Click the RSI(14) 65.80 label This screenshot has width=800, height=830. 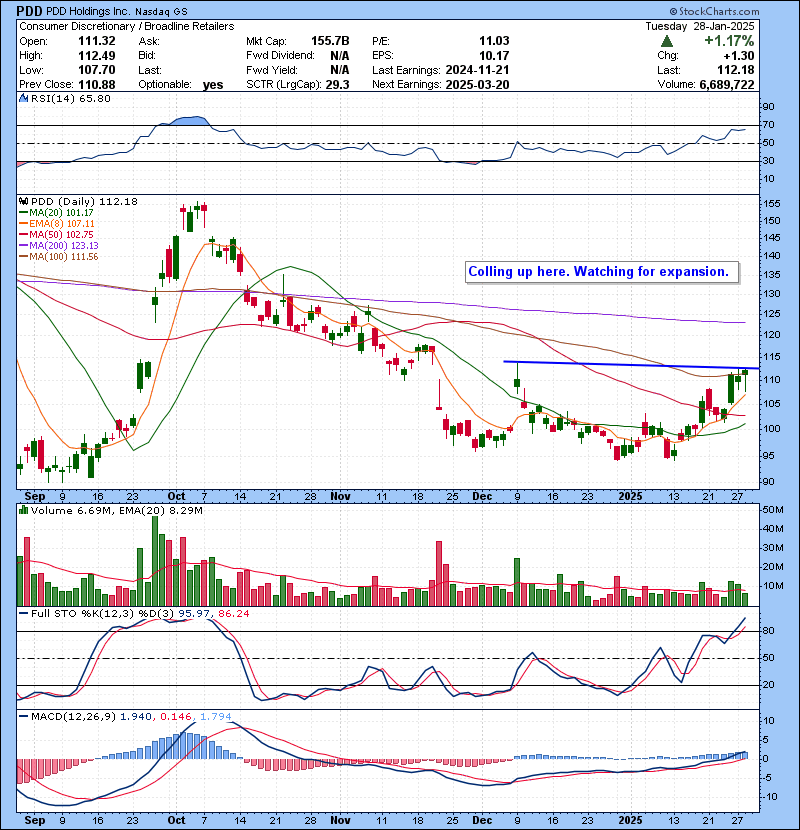71,98
